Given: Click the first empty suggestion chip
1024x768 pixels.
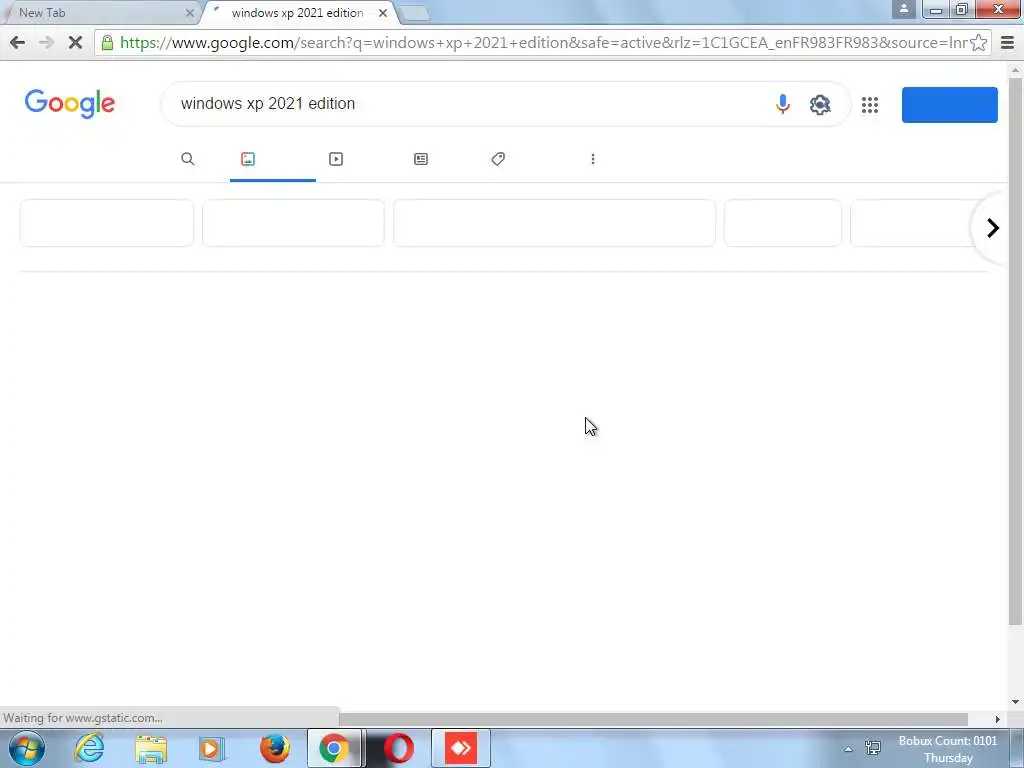Looking at the screenshot, I should tap(106, 223).
